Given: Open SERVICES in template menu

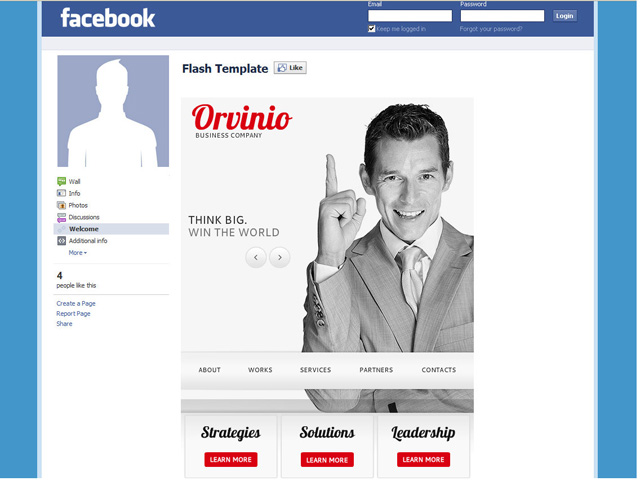Looking at the screenshot, I should (x=316, y=370).
